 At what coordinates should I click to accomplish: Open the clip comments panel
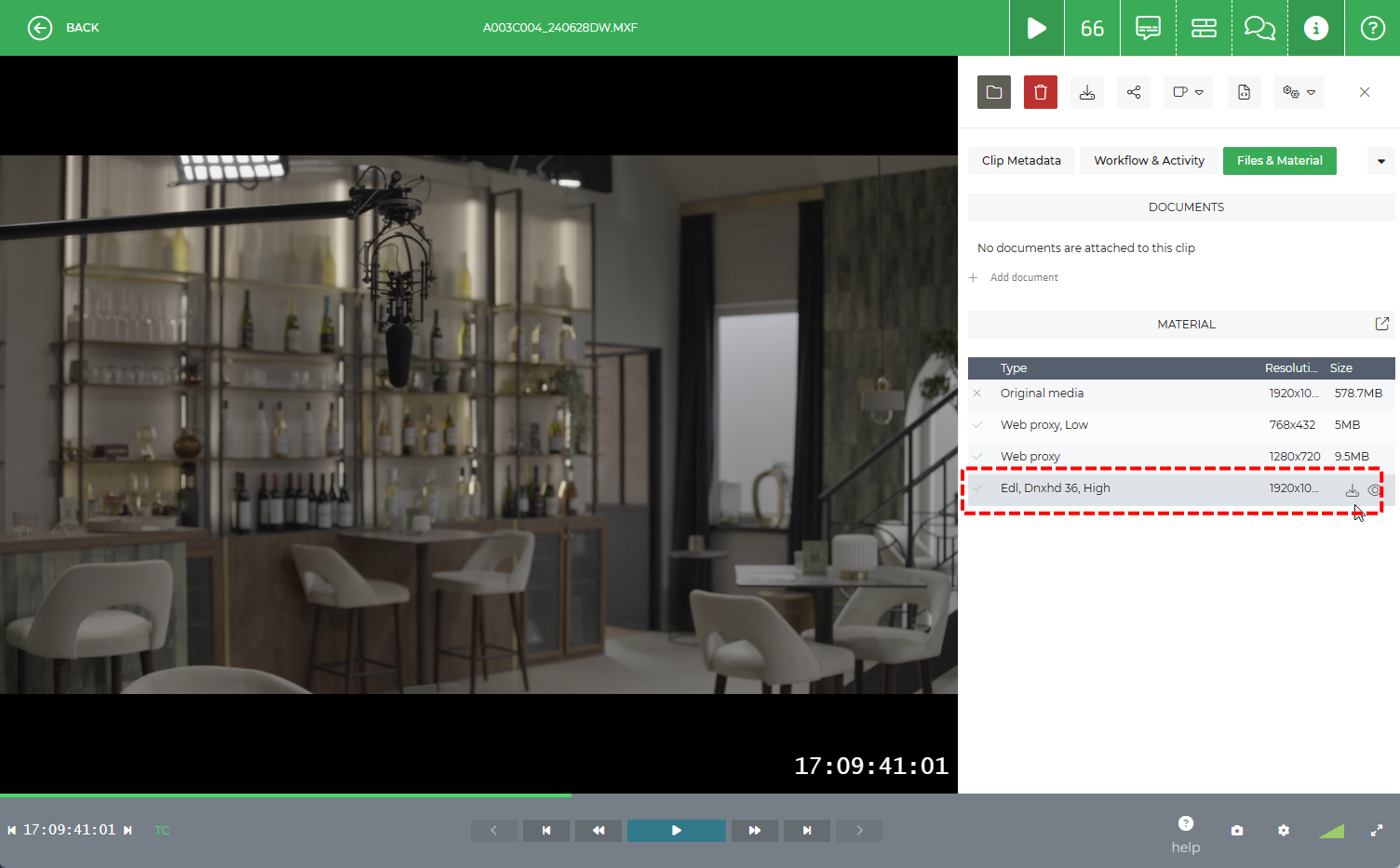click(1148, 28)
